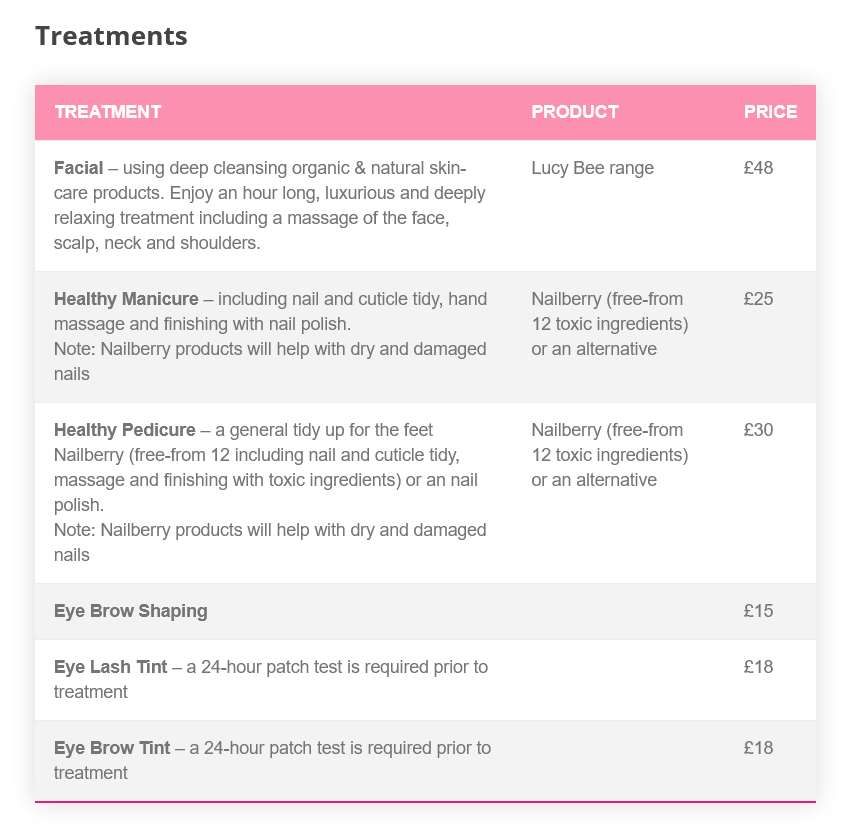Screen dimensions: 857x833
Task: Click the Eye Brow Tint treatment name
Action: 112,748
